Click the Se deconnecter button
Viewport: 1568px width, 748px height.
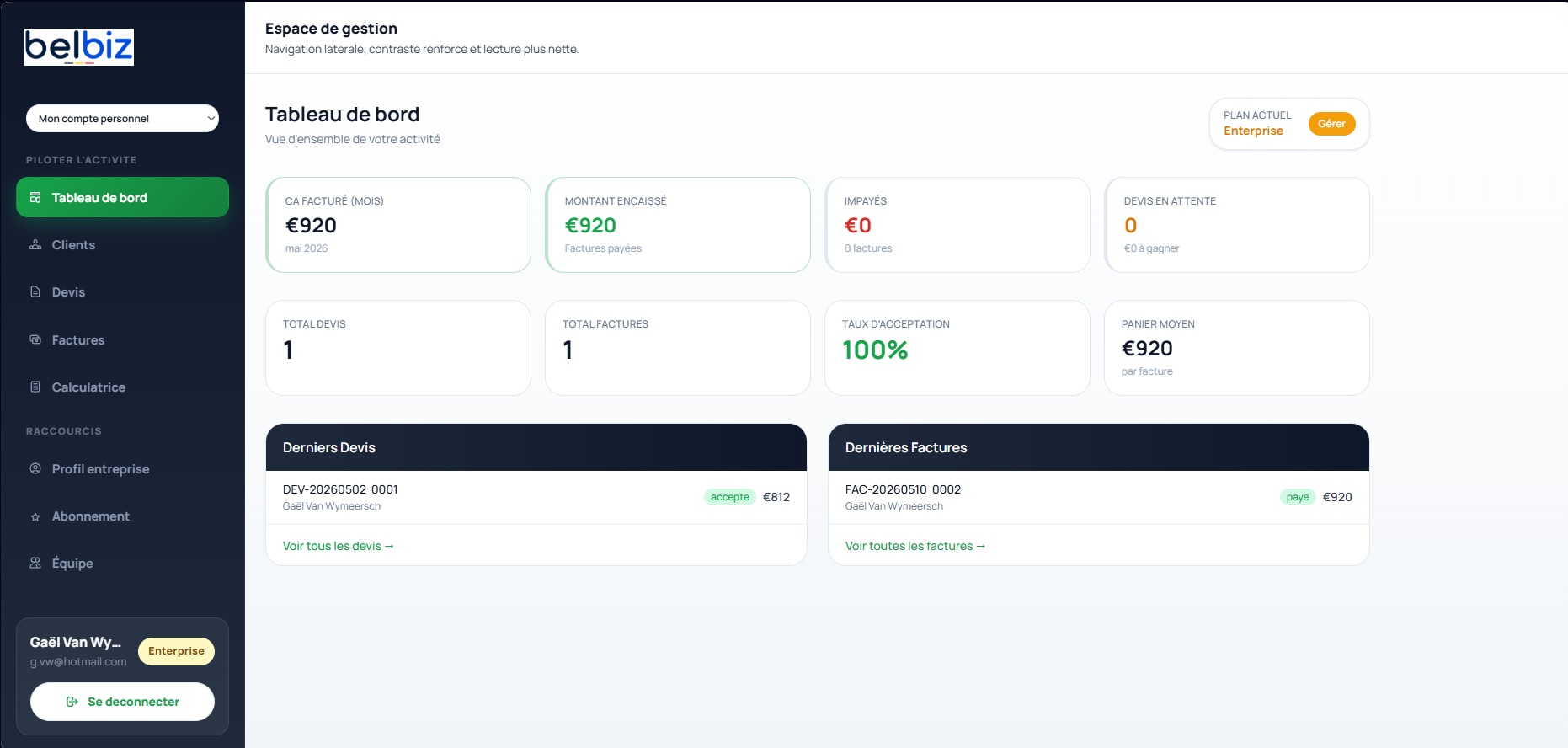[122, 702]
